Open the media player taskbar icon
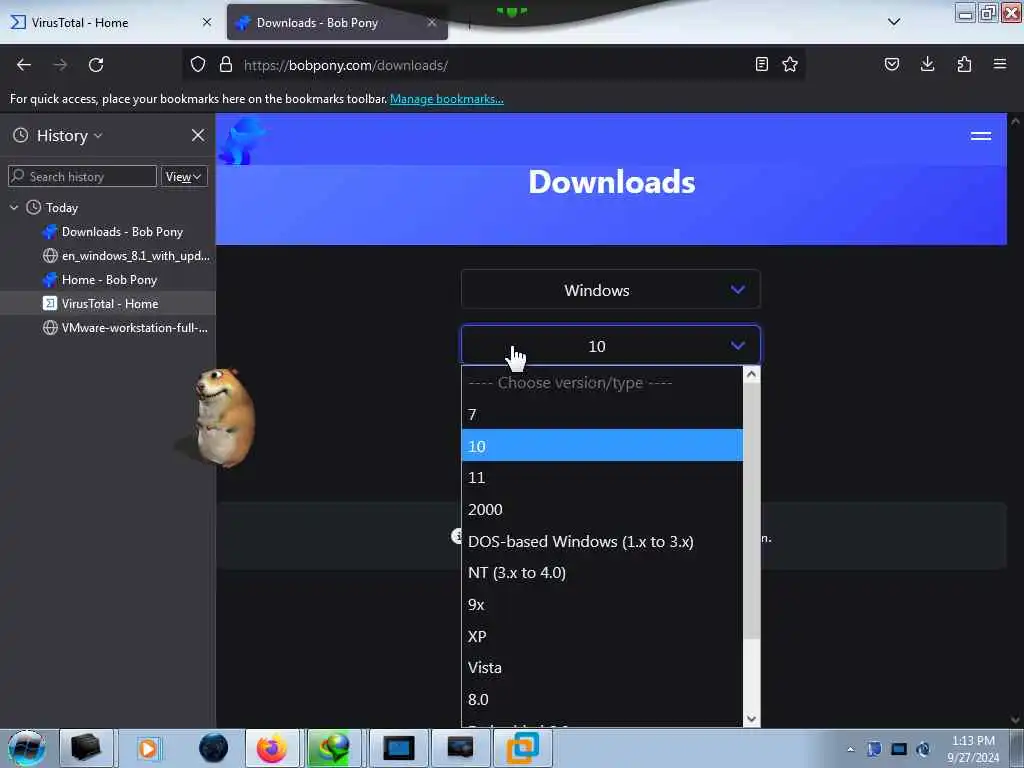The width and height of the screenshot is (1024, 768). coord(148,748)
